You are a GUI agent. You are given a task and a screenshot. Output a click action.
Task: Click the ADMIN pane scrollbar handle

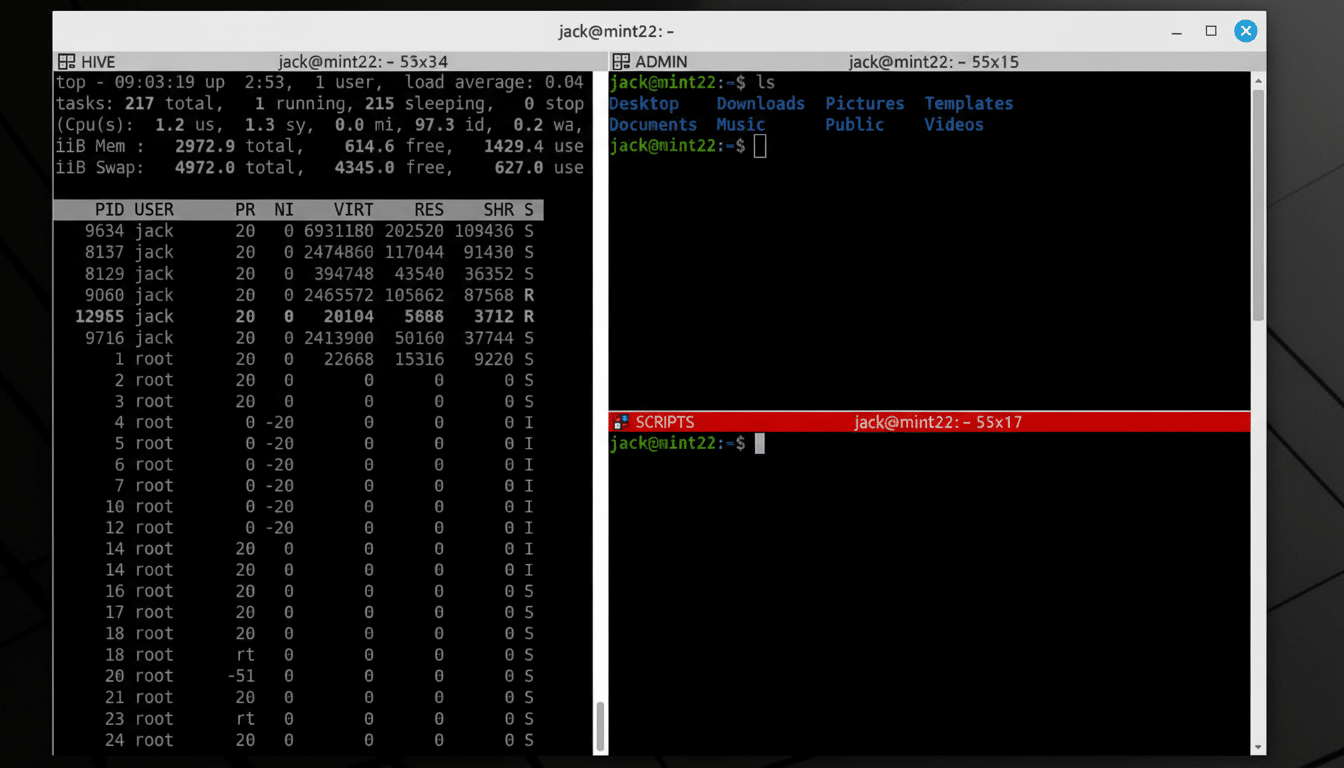[1258, 205]
